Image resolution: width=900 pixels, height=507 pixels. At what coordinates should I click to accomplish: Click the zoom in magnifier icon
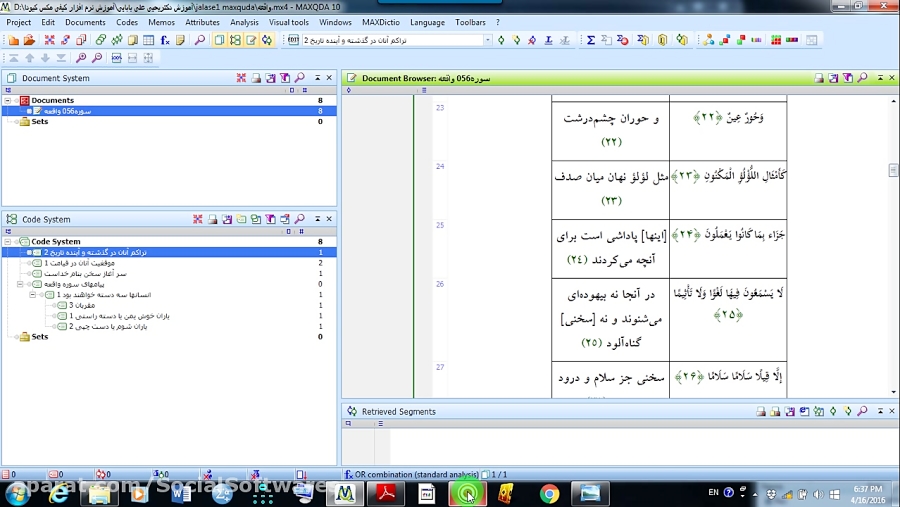point(81,58)
